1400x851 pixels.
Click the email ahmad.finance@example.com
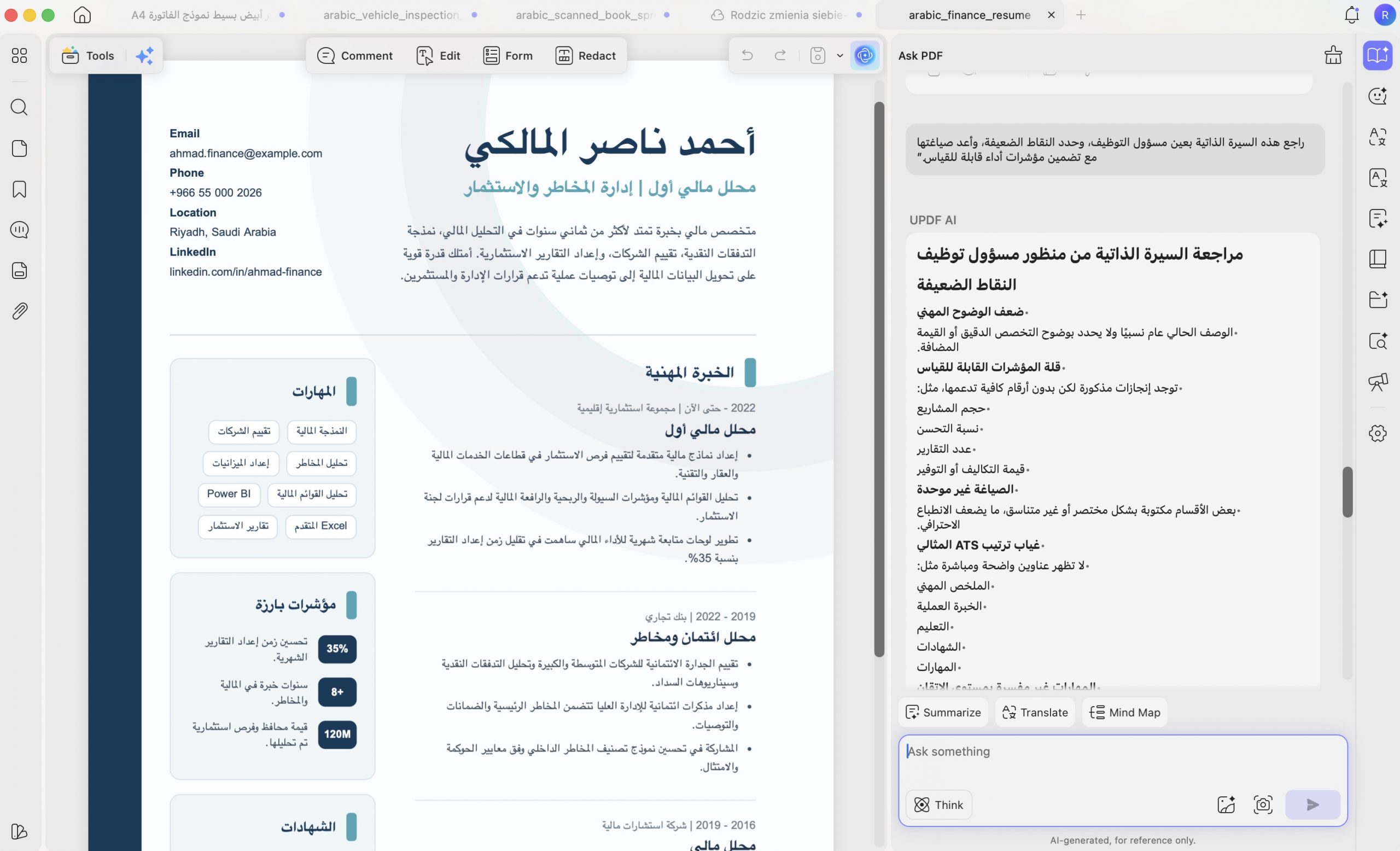[x=246, y=153]
